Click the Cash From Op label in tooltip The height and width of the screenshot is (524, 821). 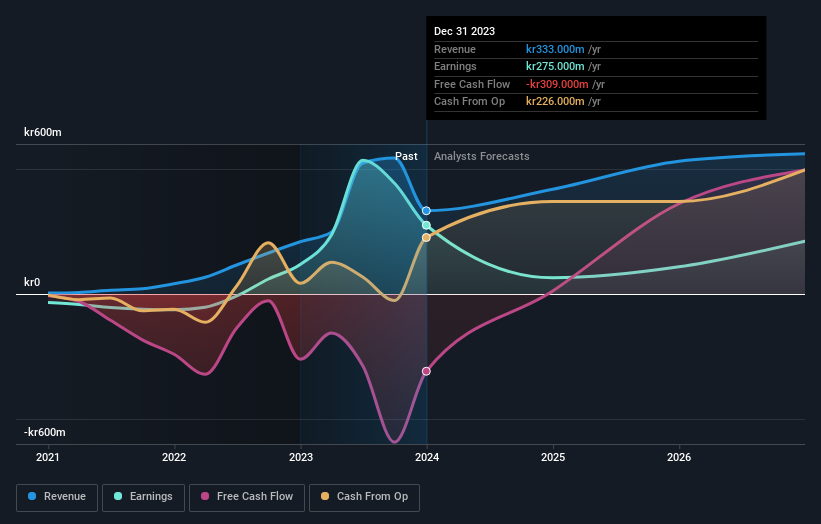click(470, 102)
